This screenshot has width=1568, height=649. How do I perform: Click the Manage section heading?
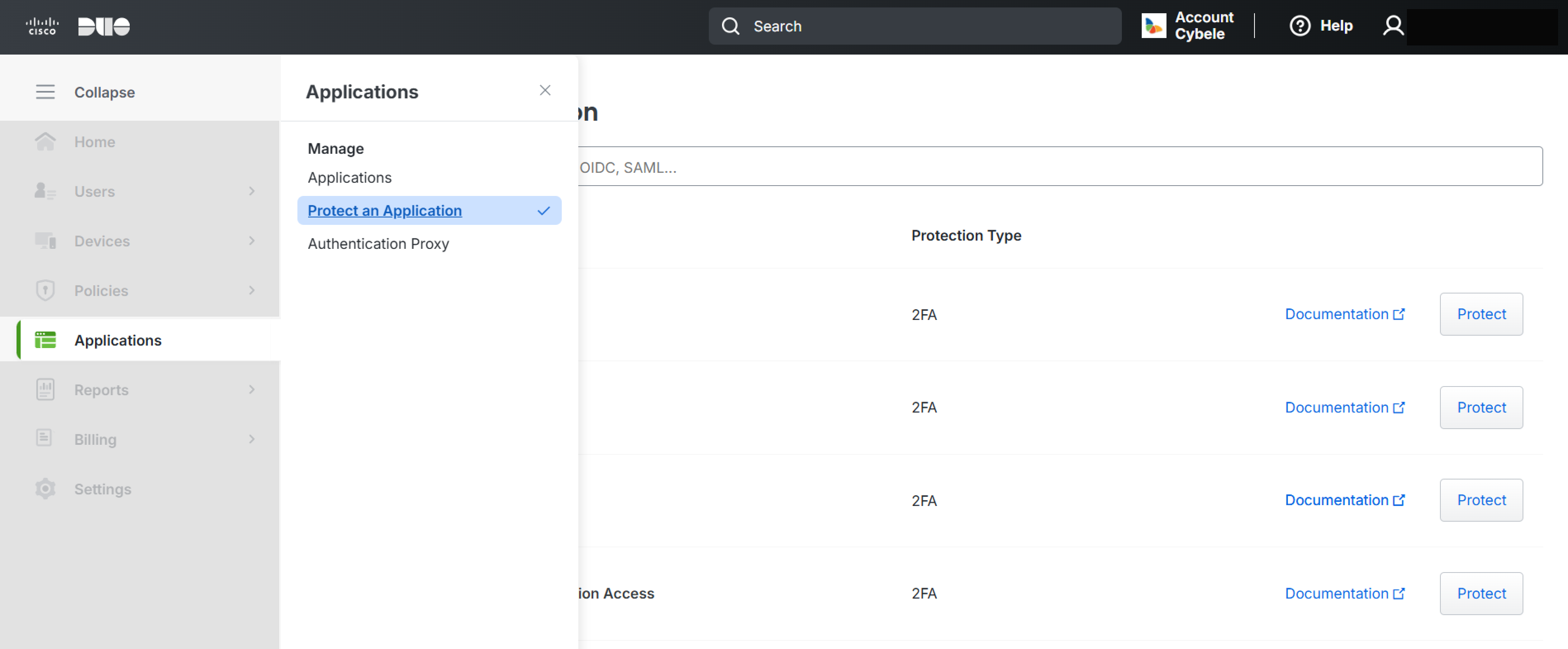pyautogui.click(x=335, y=149)
